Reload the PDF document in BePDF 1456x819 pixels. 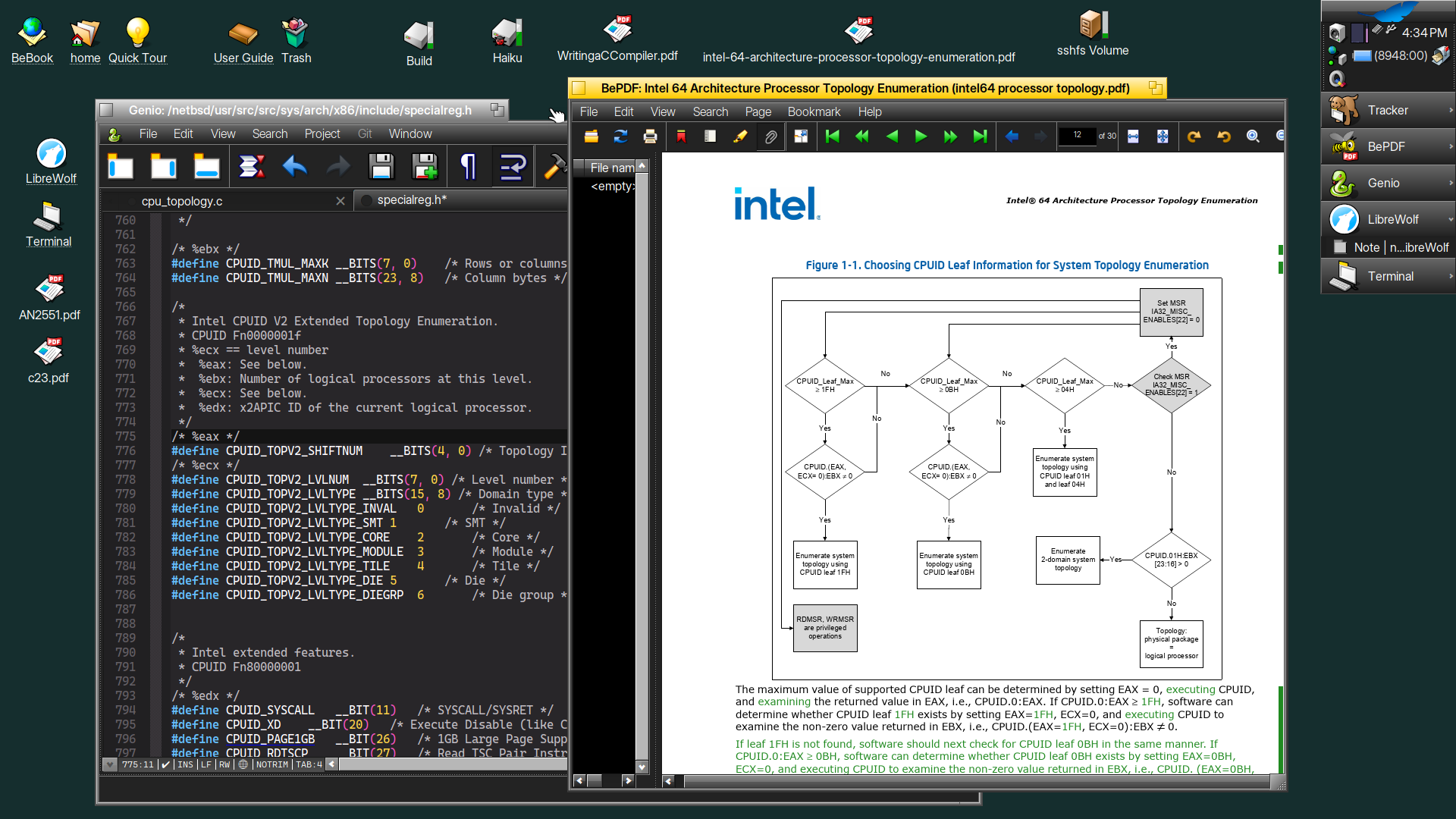tap(620, 136)
